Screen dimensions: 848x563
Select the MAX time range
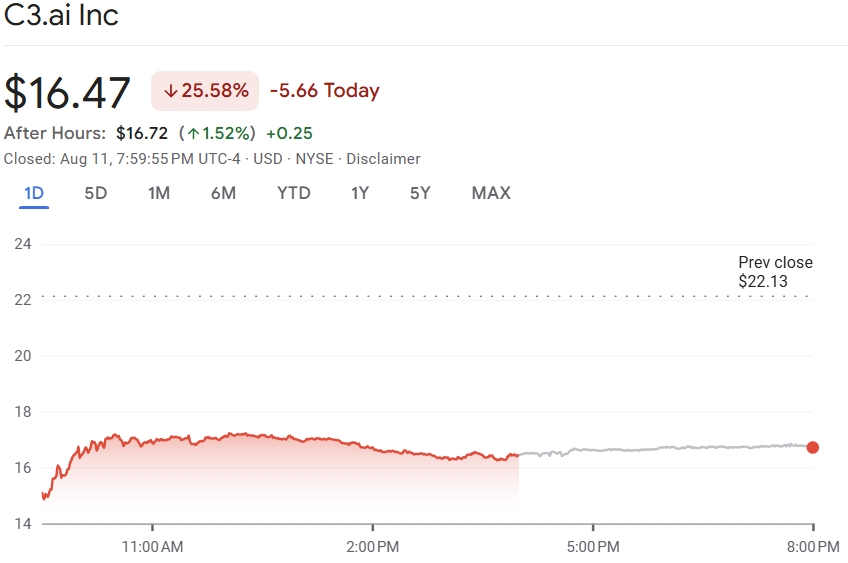point(491,193)
